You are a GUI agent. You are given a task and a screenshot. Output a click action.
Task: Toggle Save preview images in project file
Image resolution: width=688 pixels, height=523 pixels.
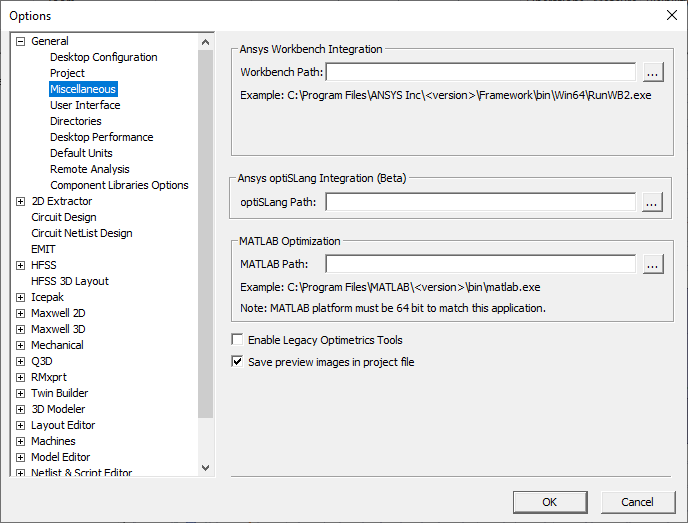238,362
